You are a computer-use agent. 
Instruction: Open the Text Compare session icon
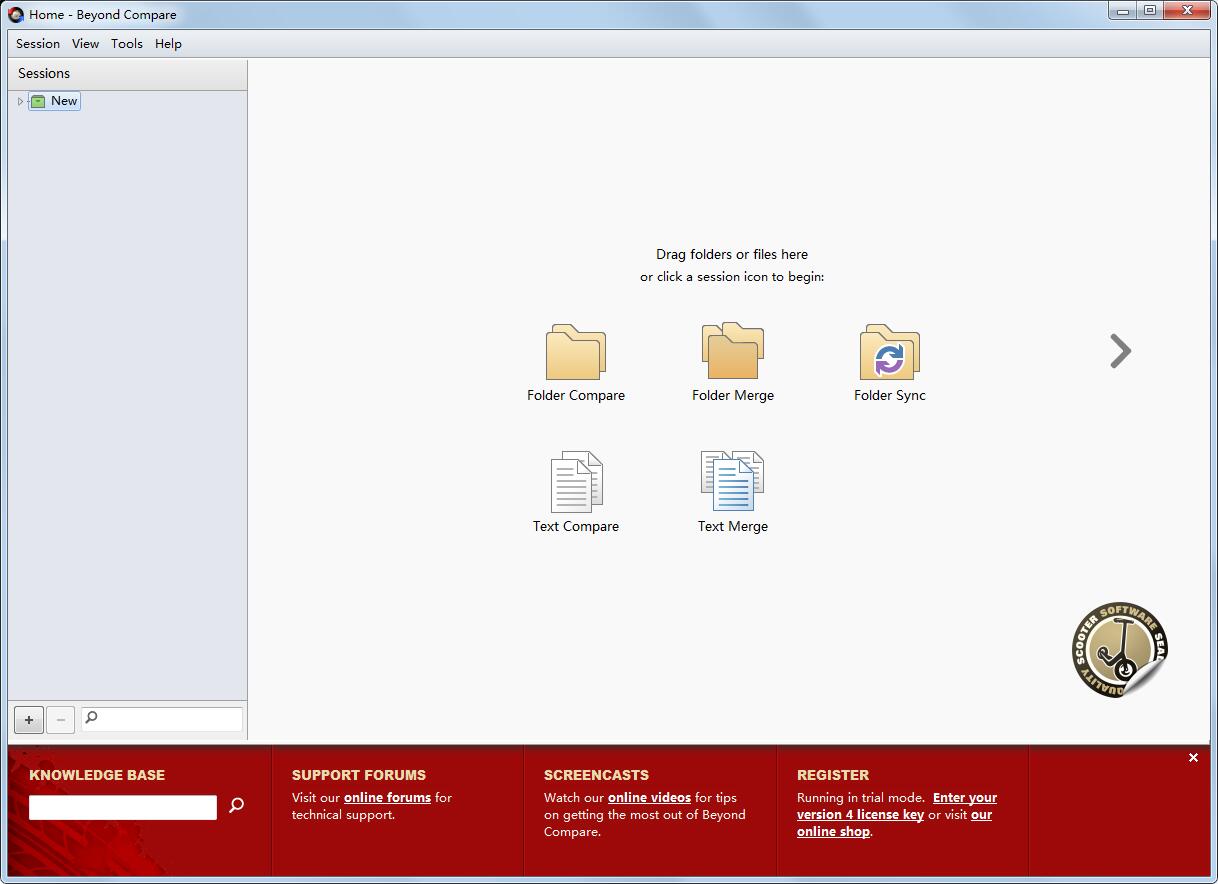[x=576, y=482]
